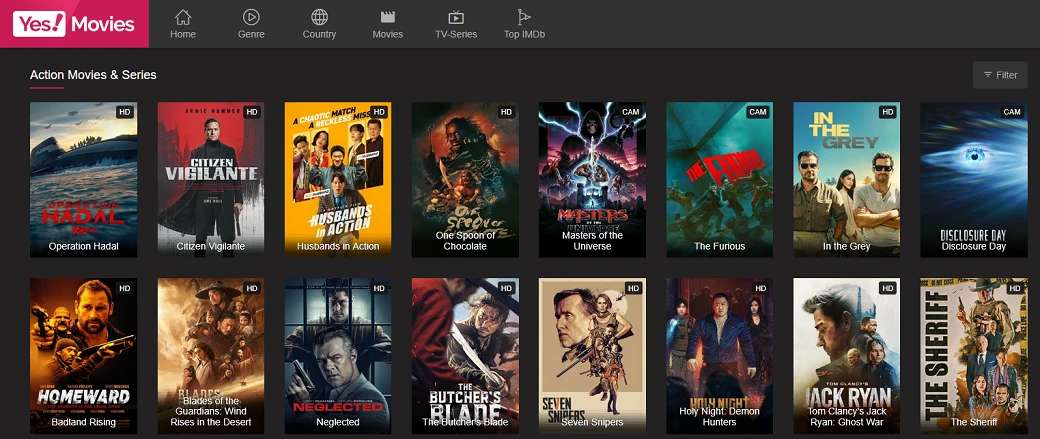1040x439 pixels.
Task: Go to the Top IMDb menu label
Action: [525, 34]
